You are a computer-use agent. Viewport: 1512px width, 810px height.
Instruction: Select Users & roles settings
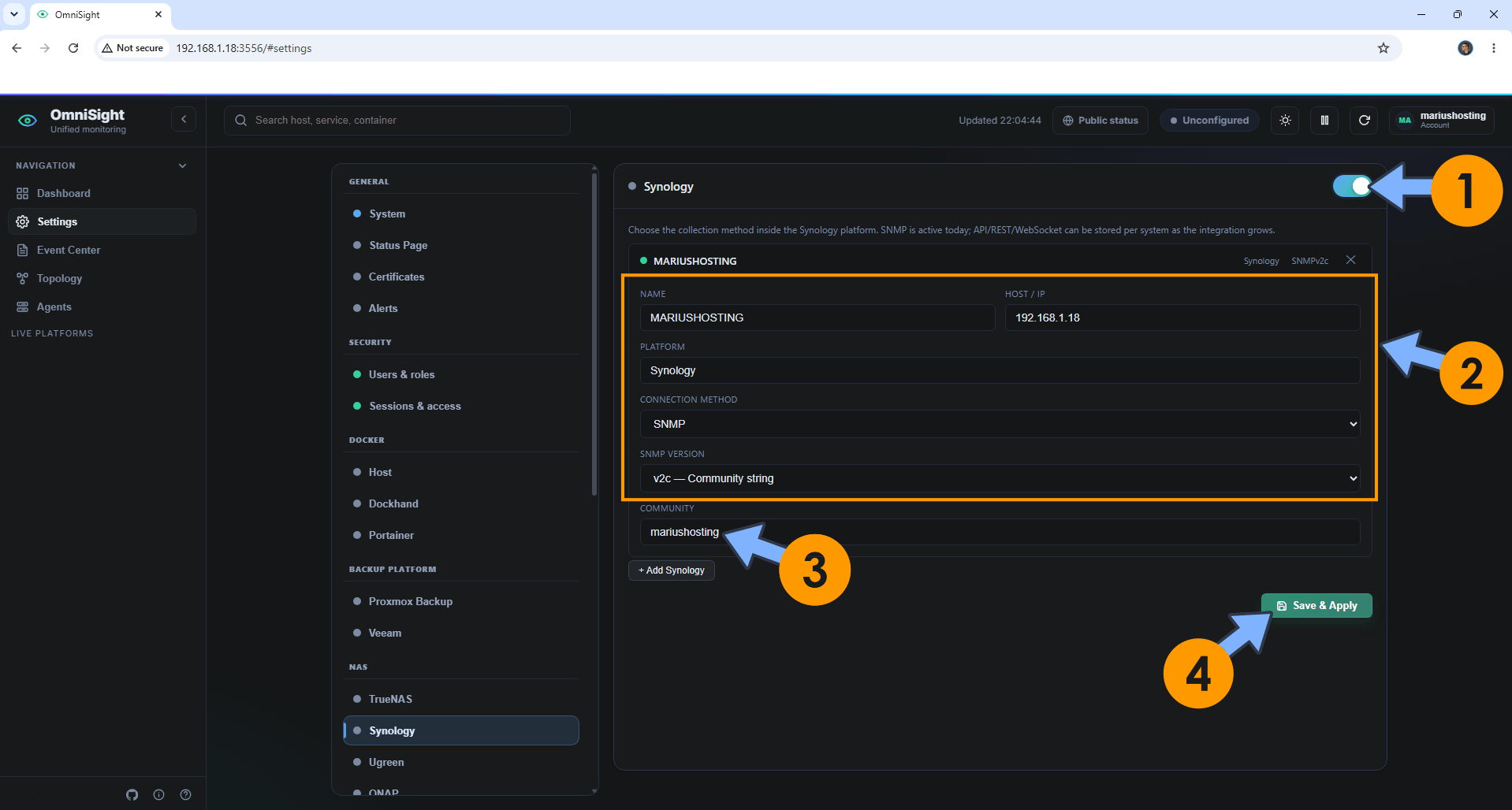[x=461, y=374]
